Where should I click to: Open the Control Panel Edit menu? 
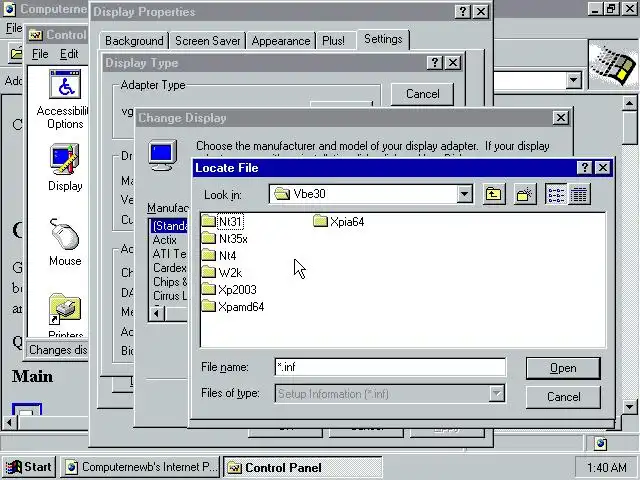click(69, 54)
